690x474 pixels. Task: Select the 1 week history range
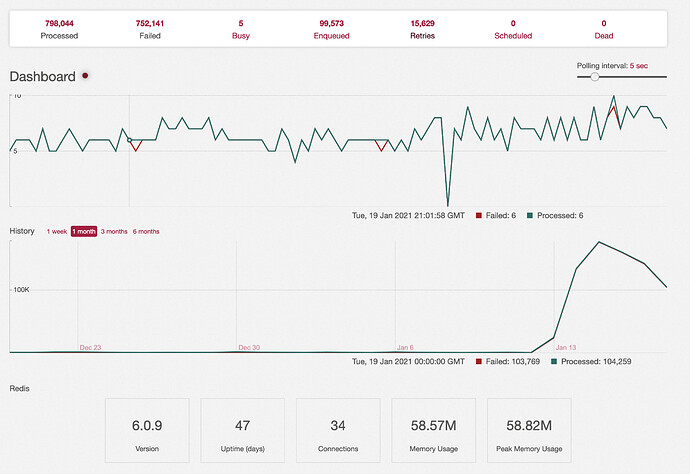(x=57, y=231)
